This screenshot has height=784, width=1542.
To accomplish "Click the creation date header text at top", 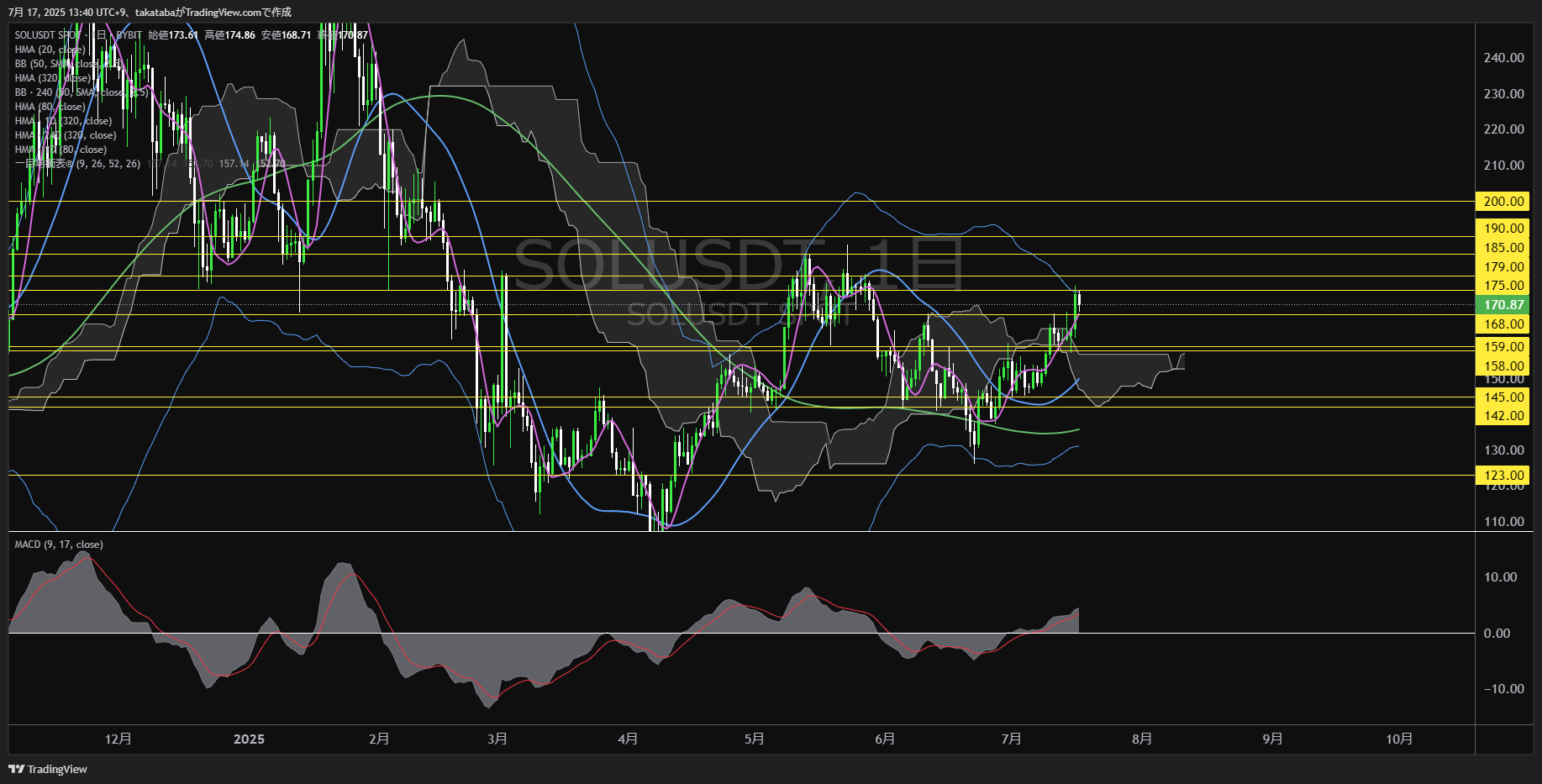I will pos(150,12).
